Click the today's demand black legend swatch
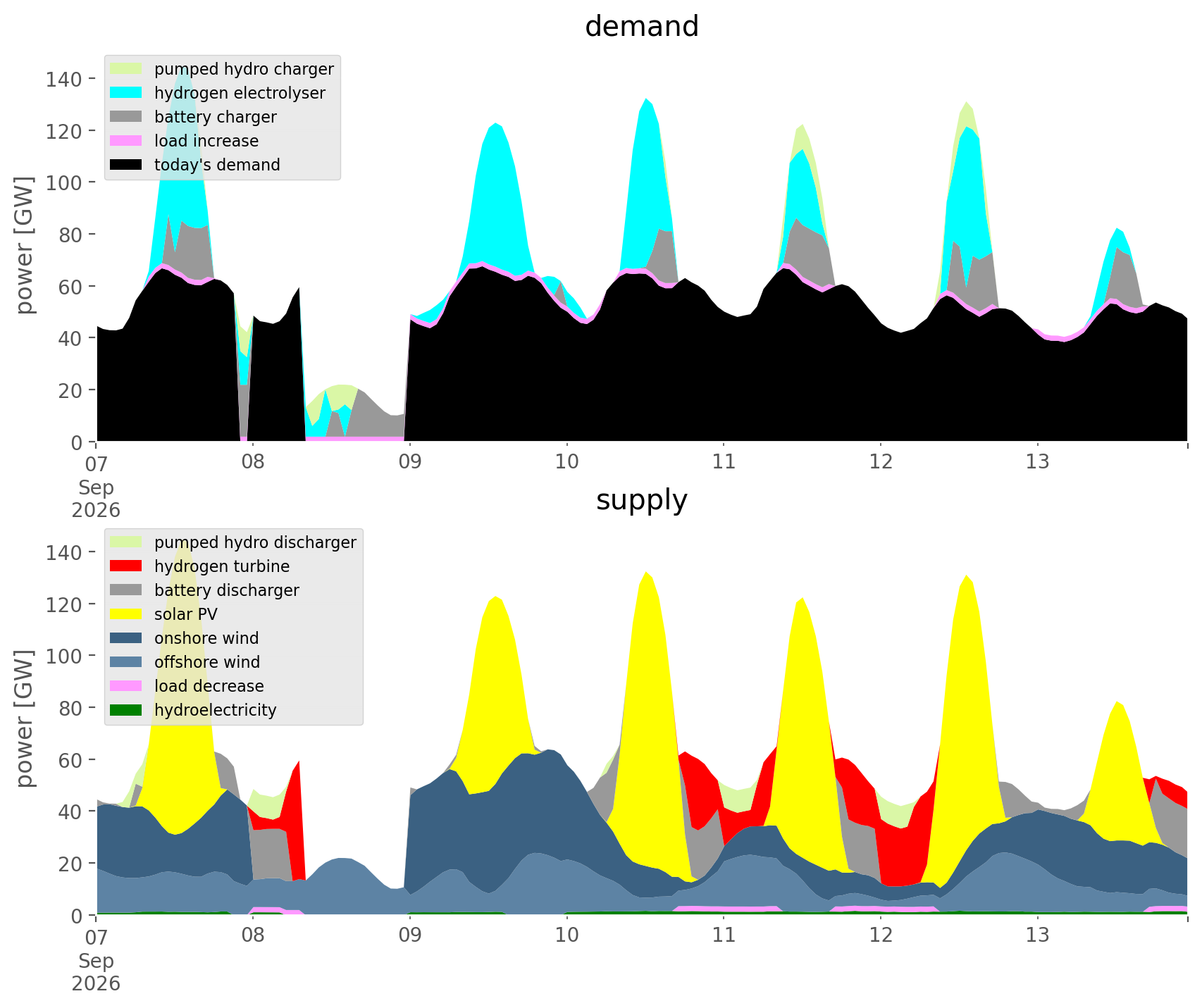 click(128, 165)
